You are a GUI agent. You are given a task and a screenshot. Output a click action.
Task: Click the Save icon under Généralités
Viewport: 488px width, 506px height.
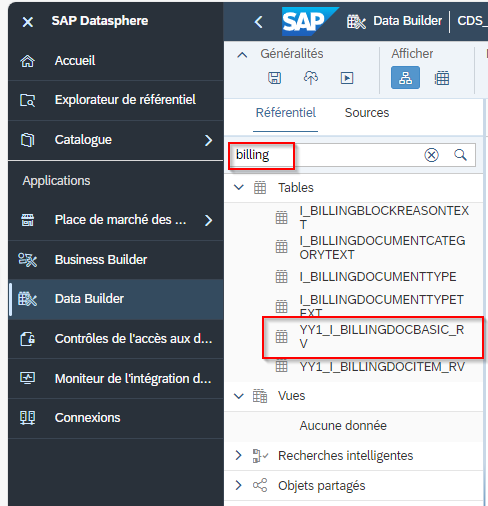click(275, 78)
